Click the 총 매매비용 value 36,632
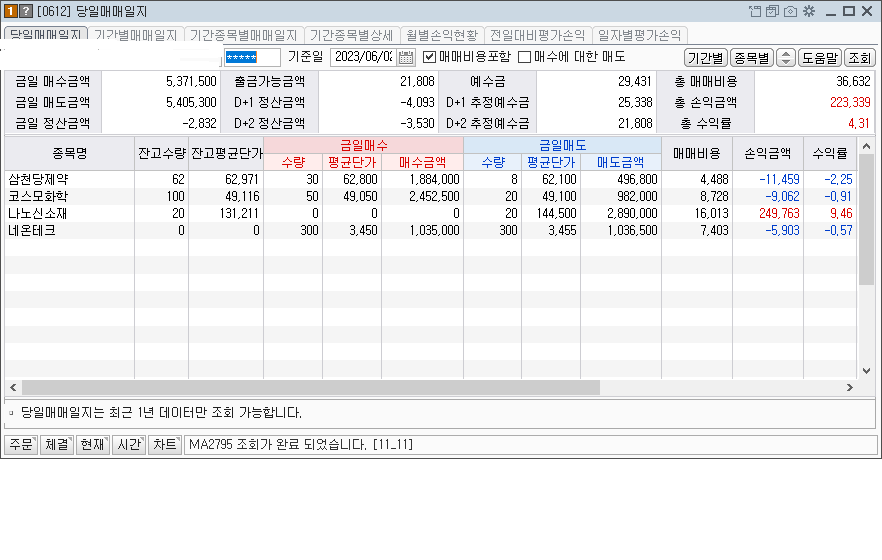This screenshot has width=882, height=560. pyautogui.click(x=853, y=82)
